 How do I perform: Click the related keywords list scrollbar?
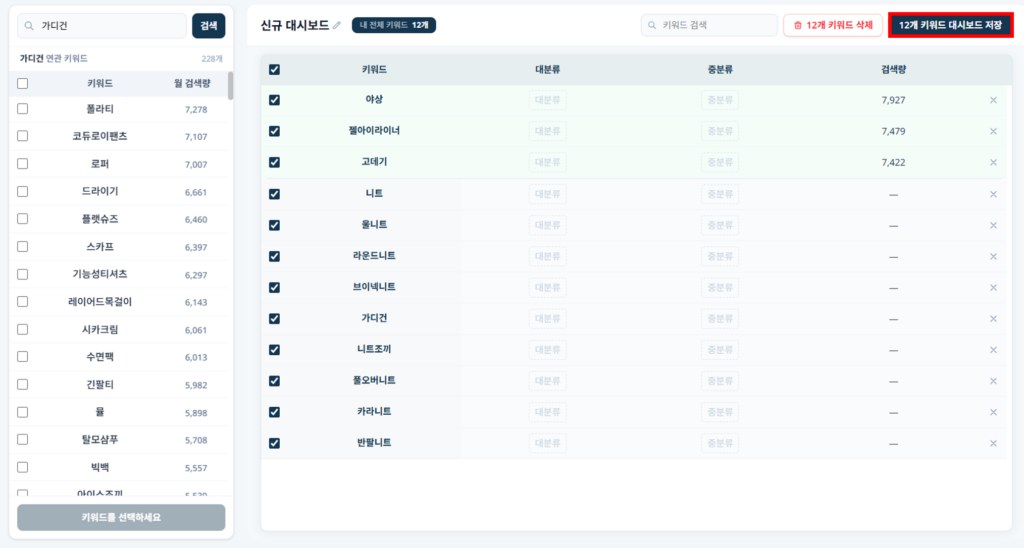coord(231,87)
